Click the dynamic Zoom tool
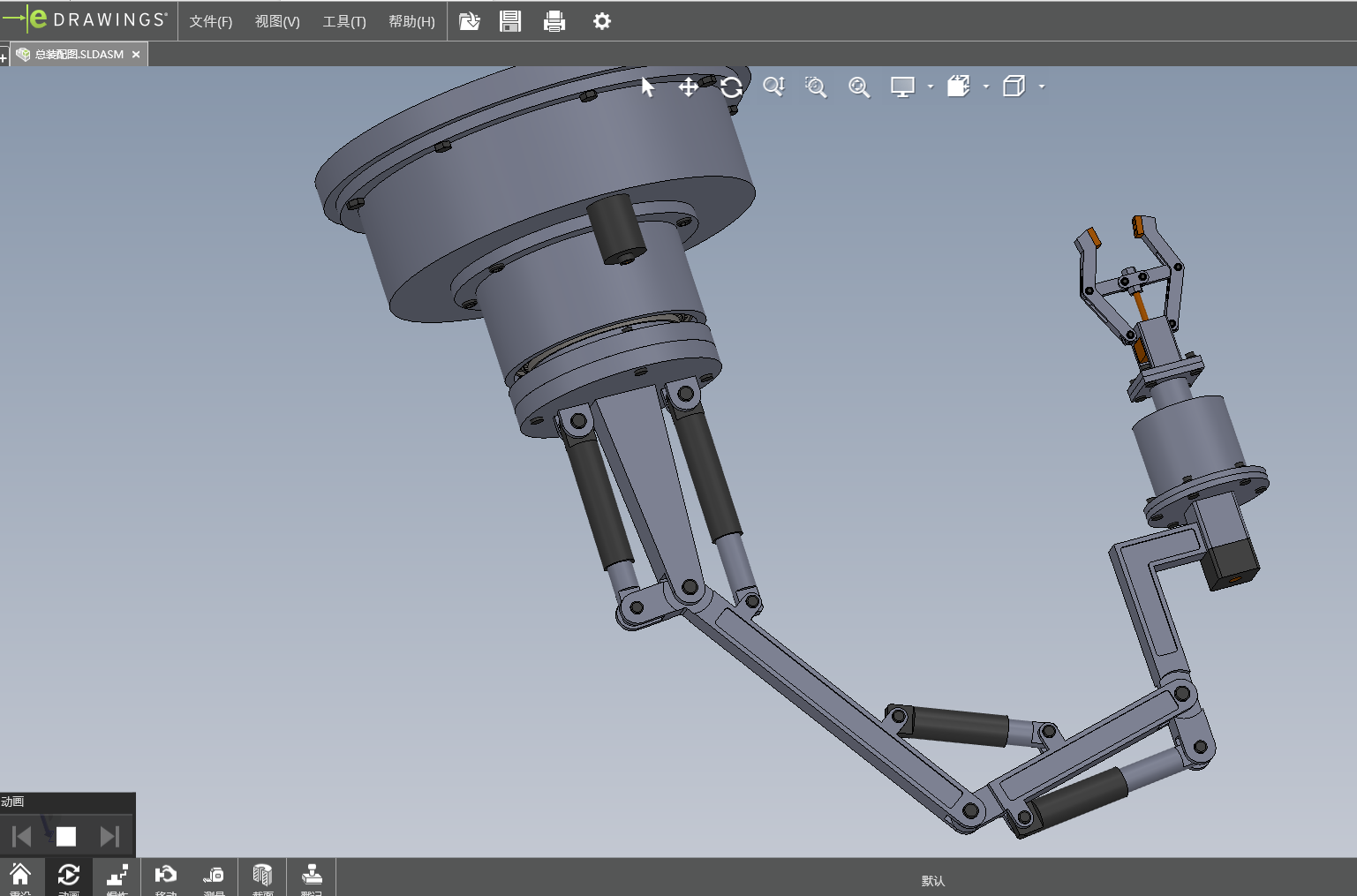Screen dimensions: 1357x896 coord(773,87)
